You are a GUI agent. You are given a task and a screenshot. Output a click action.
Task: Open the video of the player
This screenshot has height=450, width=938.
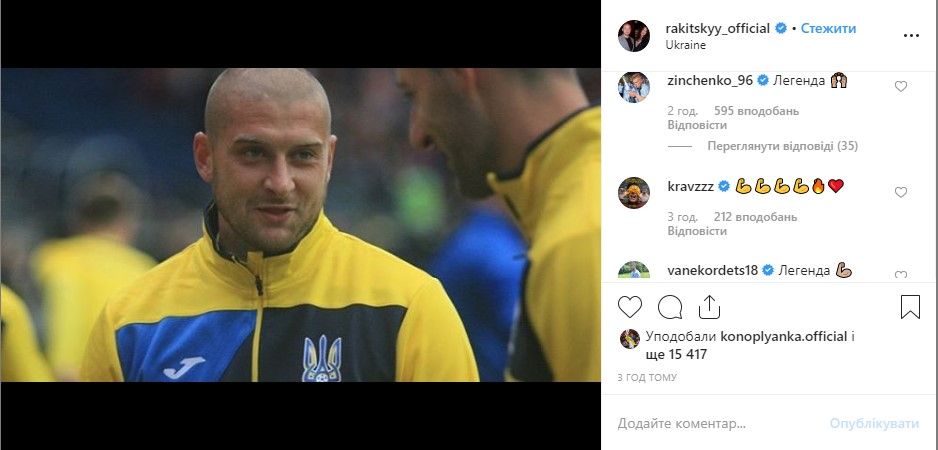(x=300, y=225)
